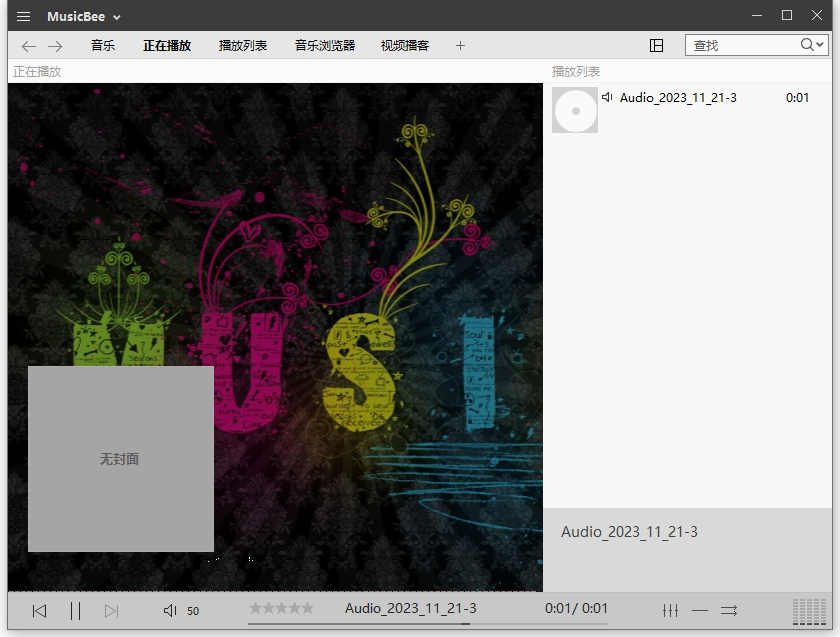Toggle the shuffle arrows icon
Viewport: 840px width, 637px height.
(729, 610)
